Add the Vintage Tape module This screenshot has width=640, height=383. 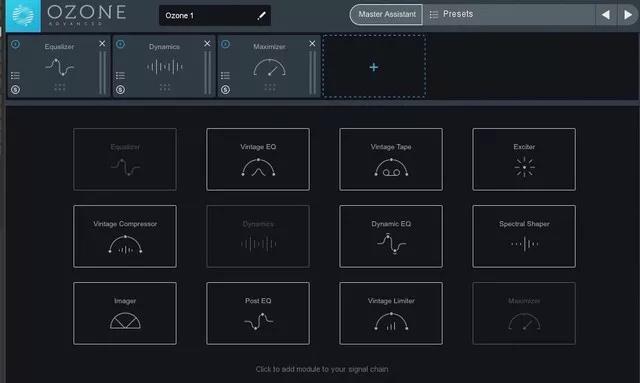(x=391, y=159)
